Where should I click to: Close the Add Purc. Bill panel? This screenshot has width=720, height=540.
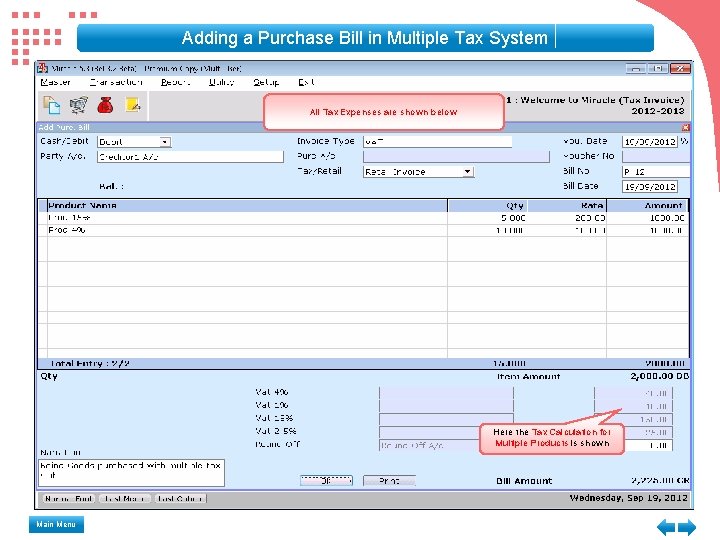coord(686,127)
